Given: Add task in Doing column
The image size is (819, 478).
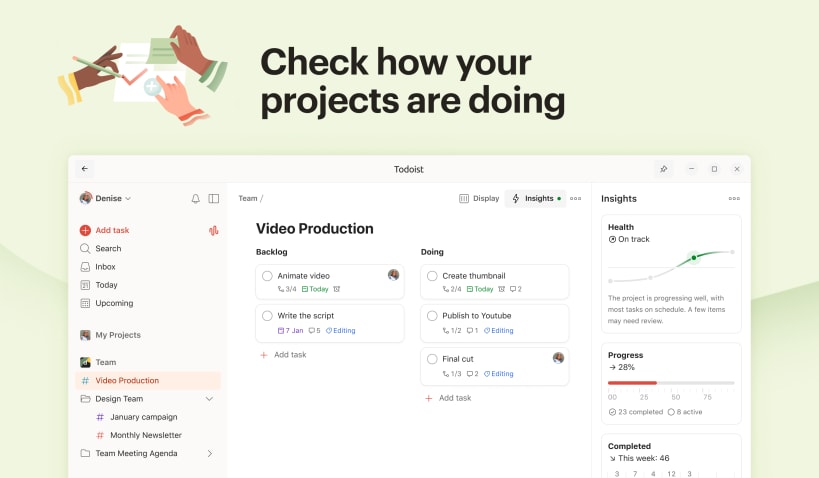Looking at the screenshot, I should (448, 398).
